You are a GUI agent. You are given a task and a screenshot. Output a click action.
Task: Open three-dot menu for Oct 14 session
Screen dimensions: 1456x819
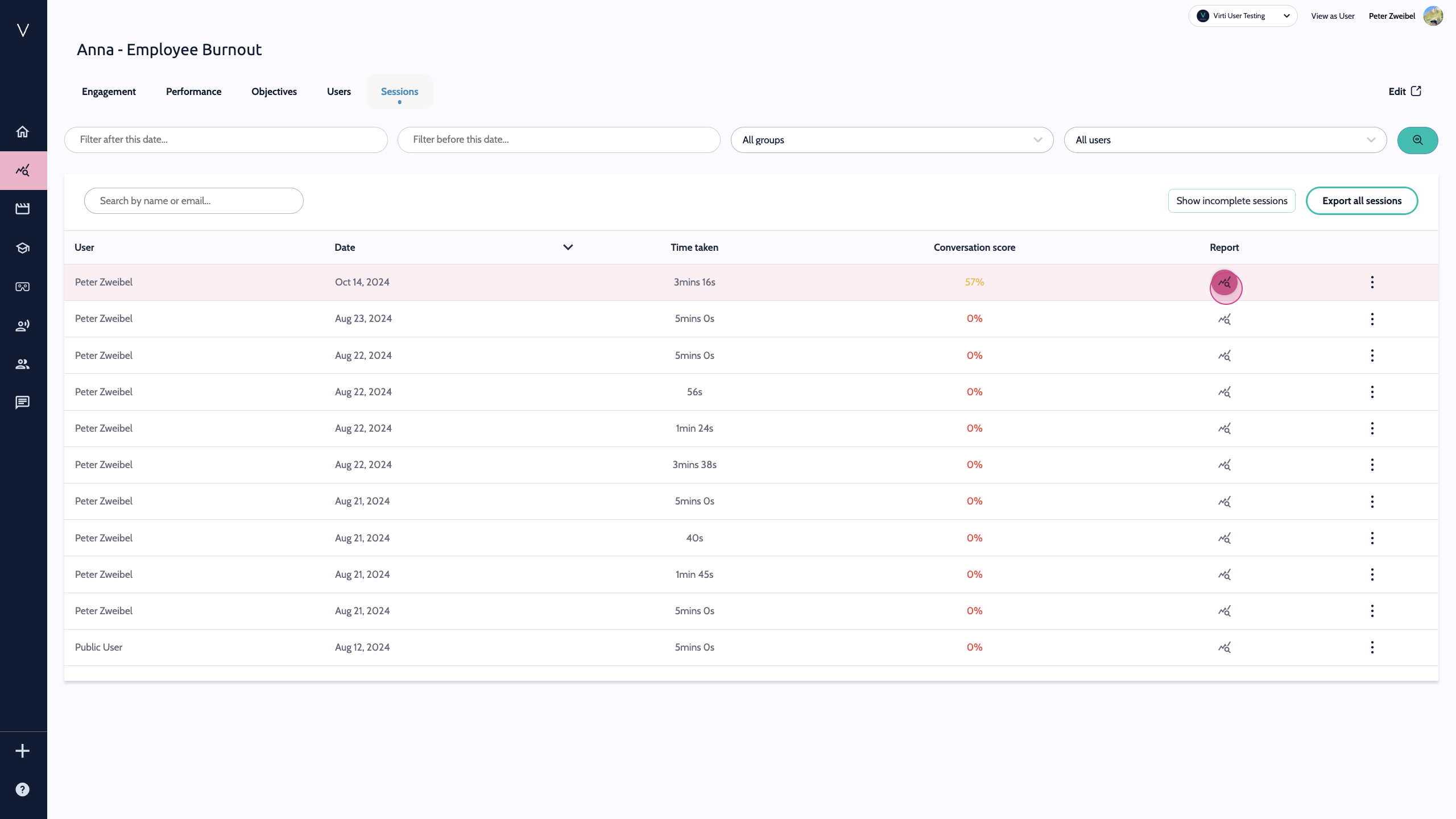click(x=1372, y=282)
